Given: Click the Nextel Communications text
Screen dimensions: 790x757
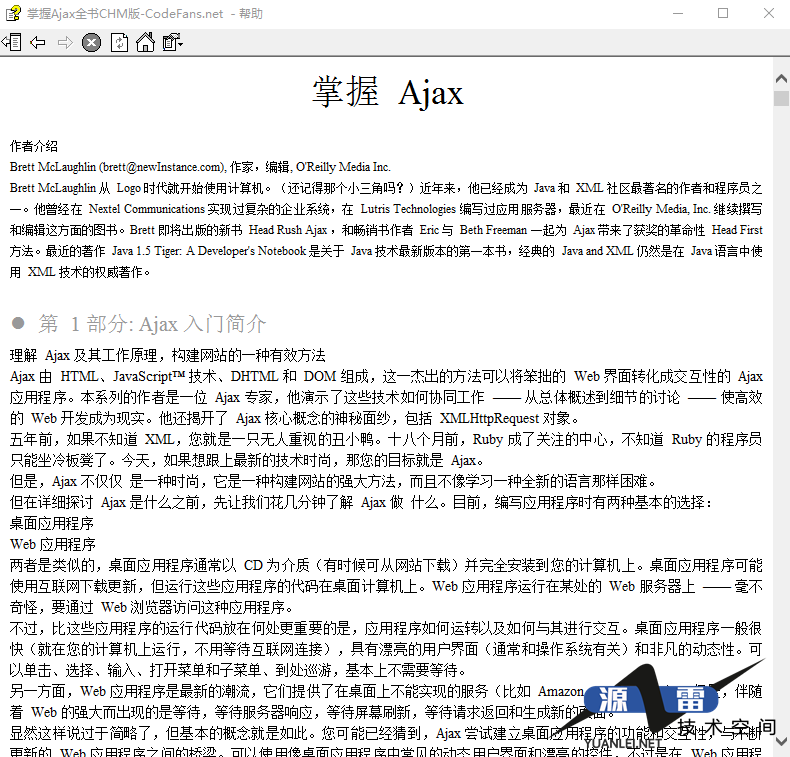Looking at the screenshot, I should click(147, 209).
